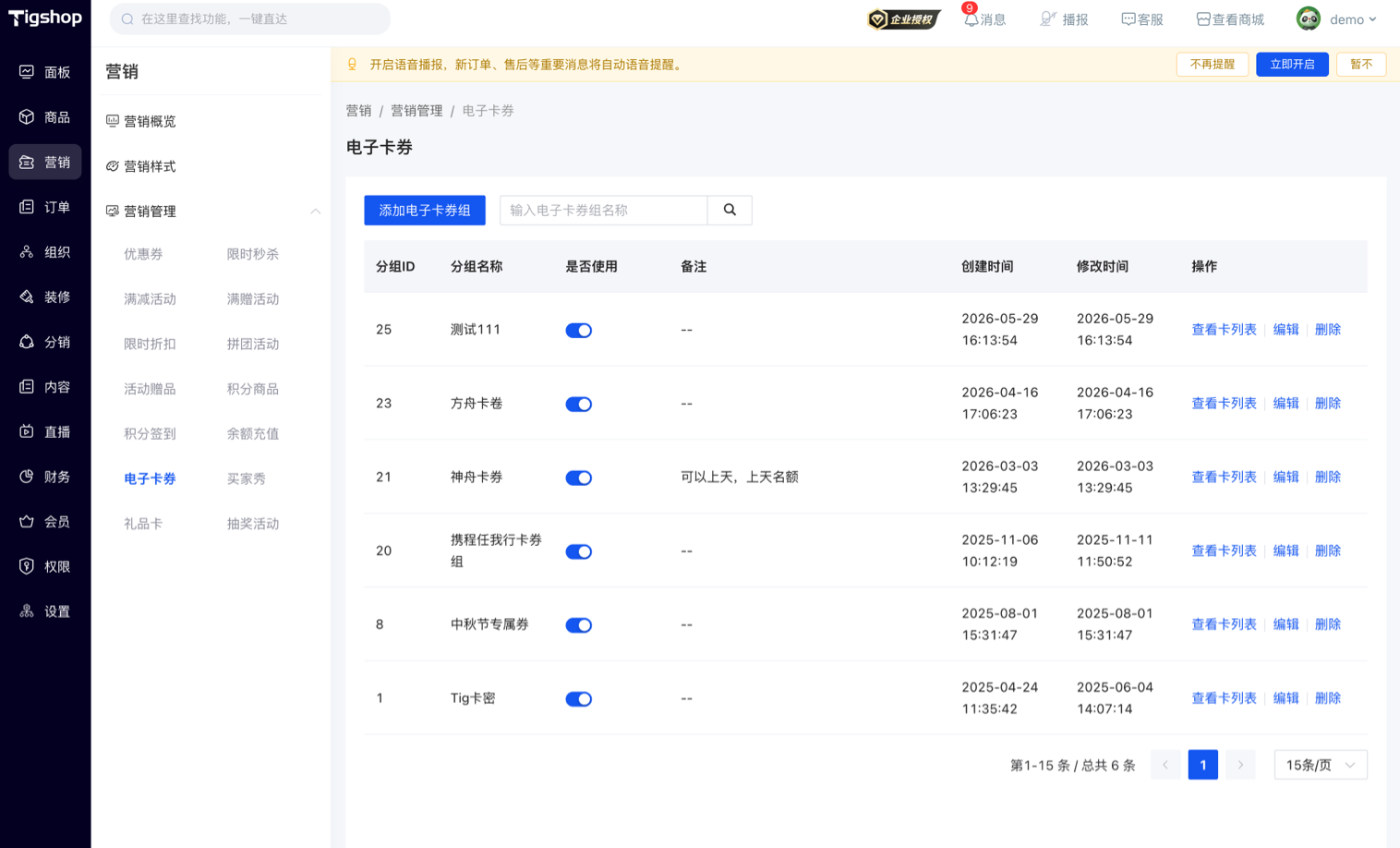Open the 消息 bell notification icon
Image resolution: width=1400 pixels, height=848 pixels.
(971, 19)
